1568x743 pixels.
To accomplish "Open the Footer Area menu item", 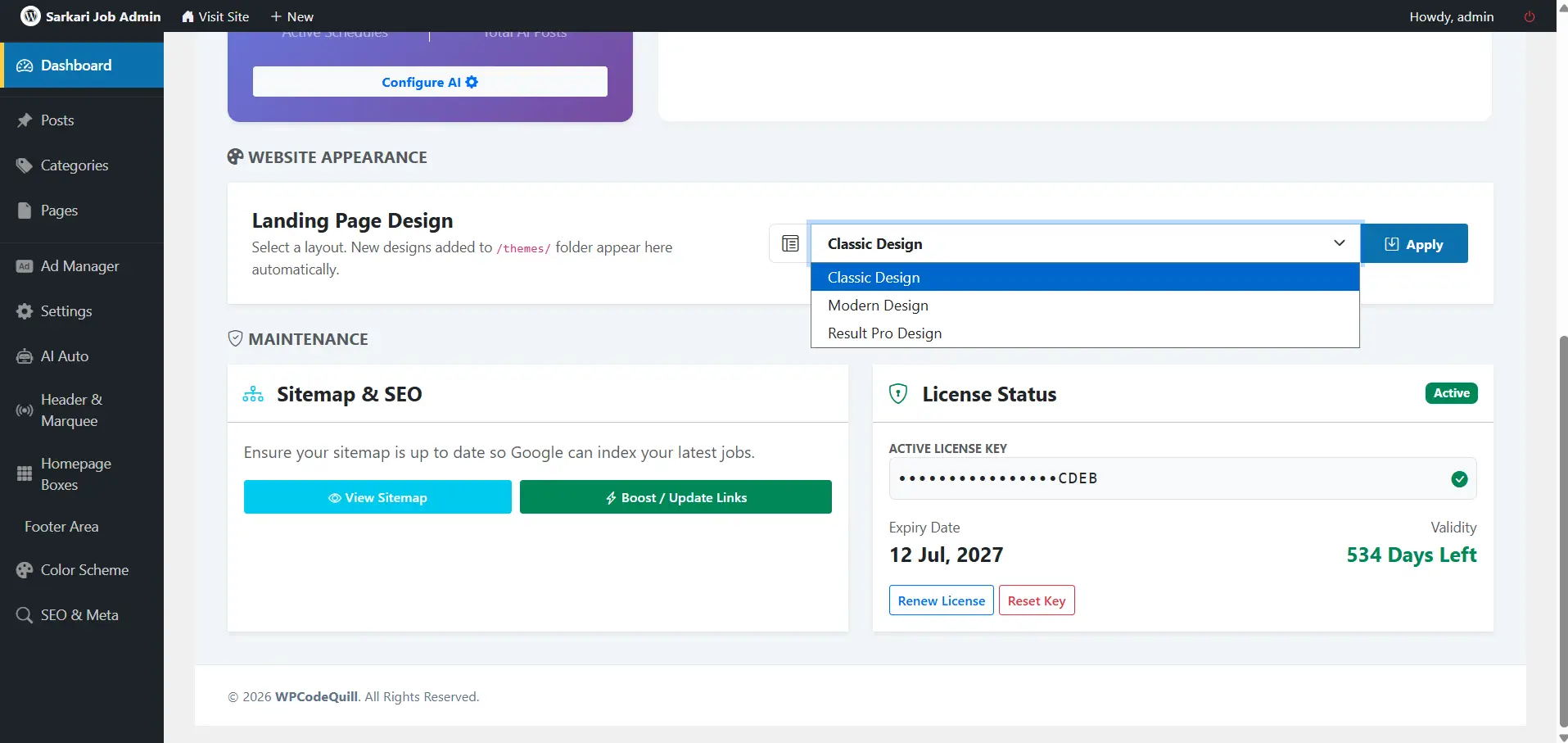I will coord(61,527).
